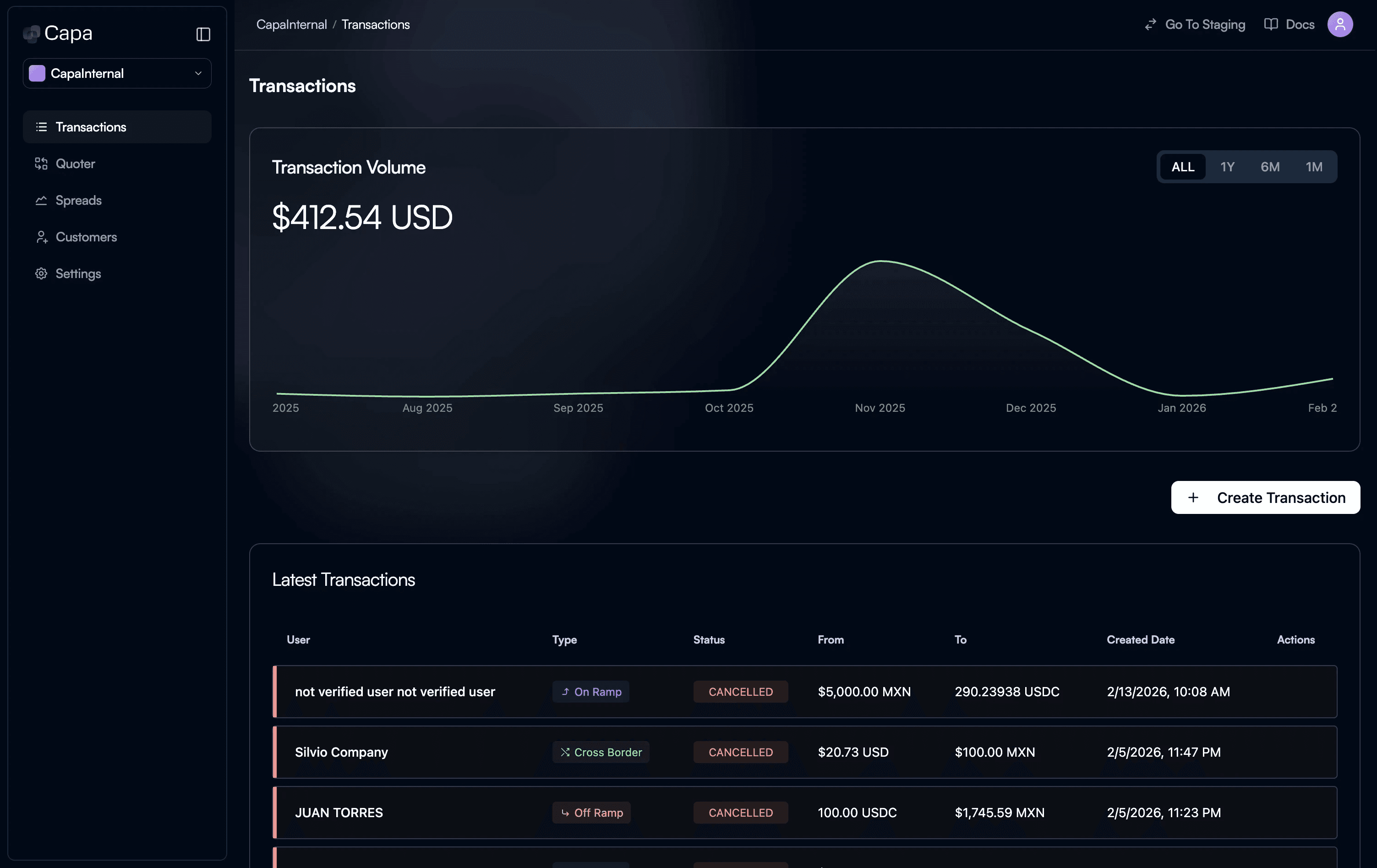This screenshot has width=1377, height=868.
Task: Click CapaInternal breadcrumb link
Action: click(x=292, y=25)
